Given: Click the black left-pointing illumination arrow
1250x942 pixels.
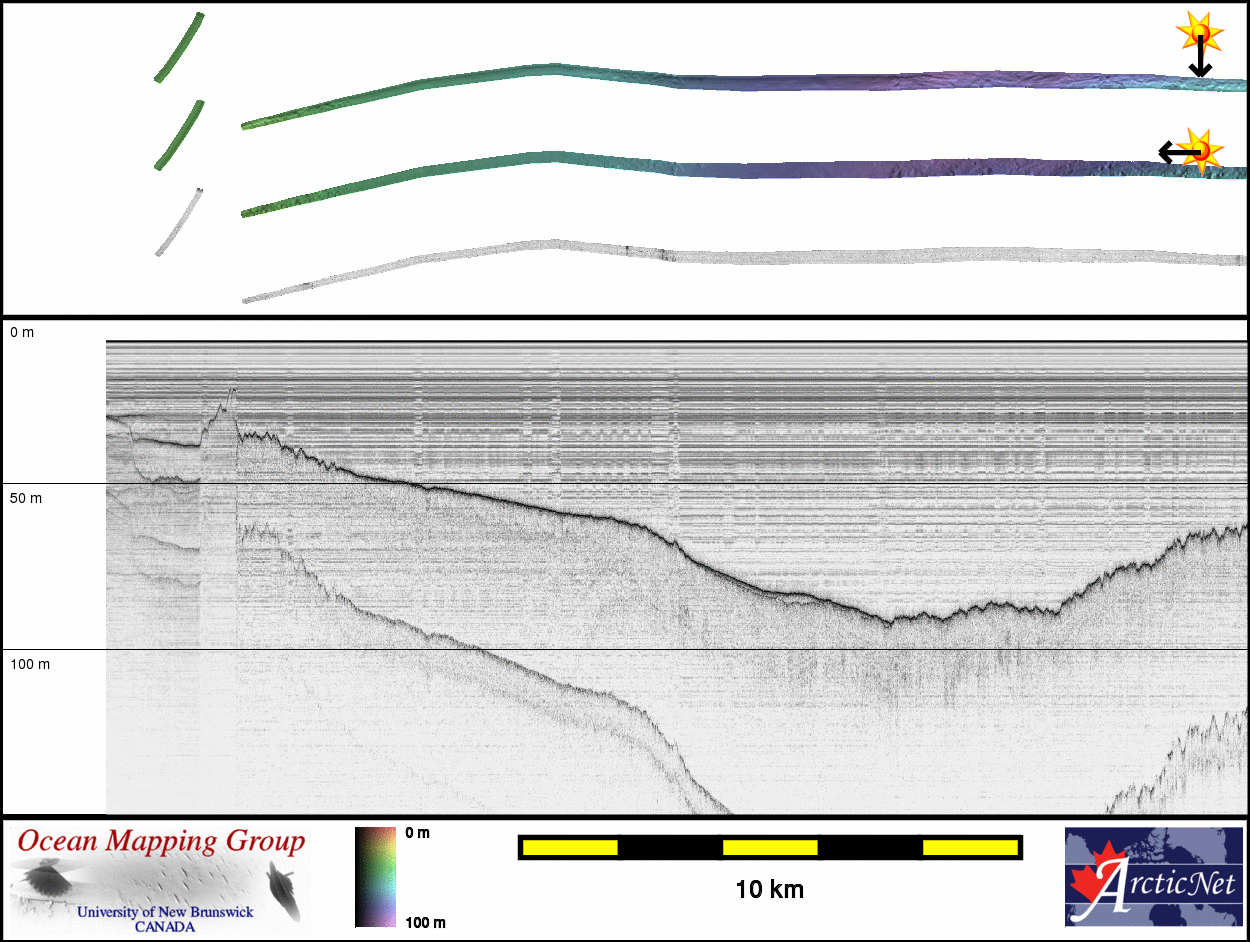Looking at the screenshot, I should (x=1172, y=152).
